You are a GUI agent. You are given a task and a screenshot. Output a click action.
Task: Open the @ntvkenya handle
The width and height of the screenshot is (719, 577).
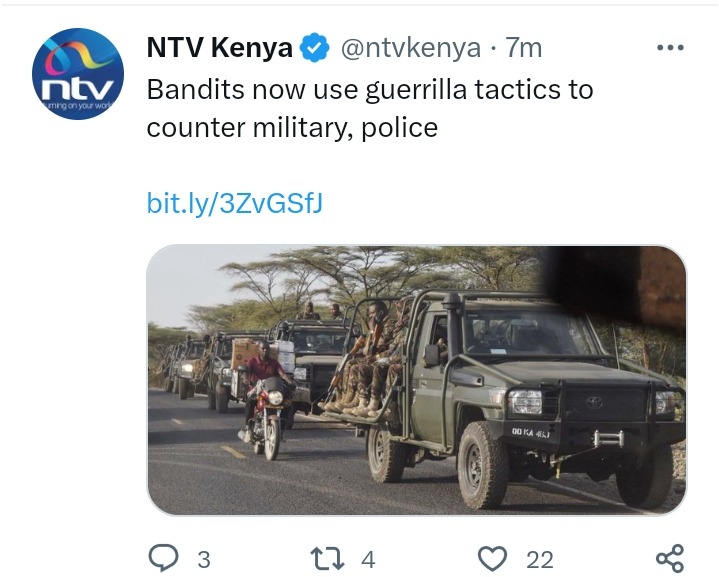tap(411, 48)
